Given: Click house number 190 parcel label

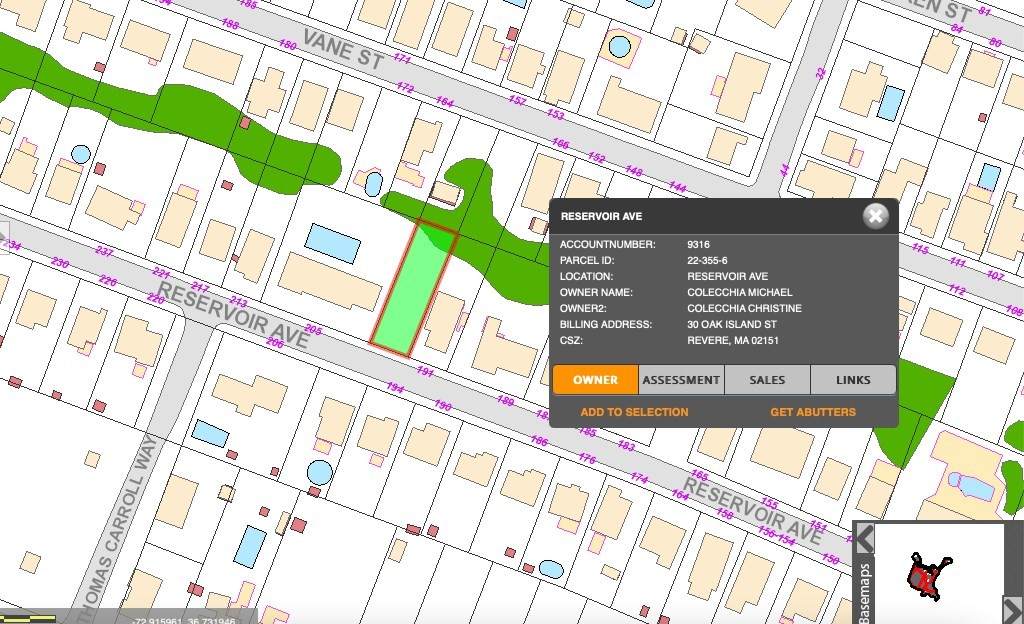Looking at the screenshot, I should (x=443, y=405).
